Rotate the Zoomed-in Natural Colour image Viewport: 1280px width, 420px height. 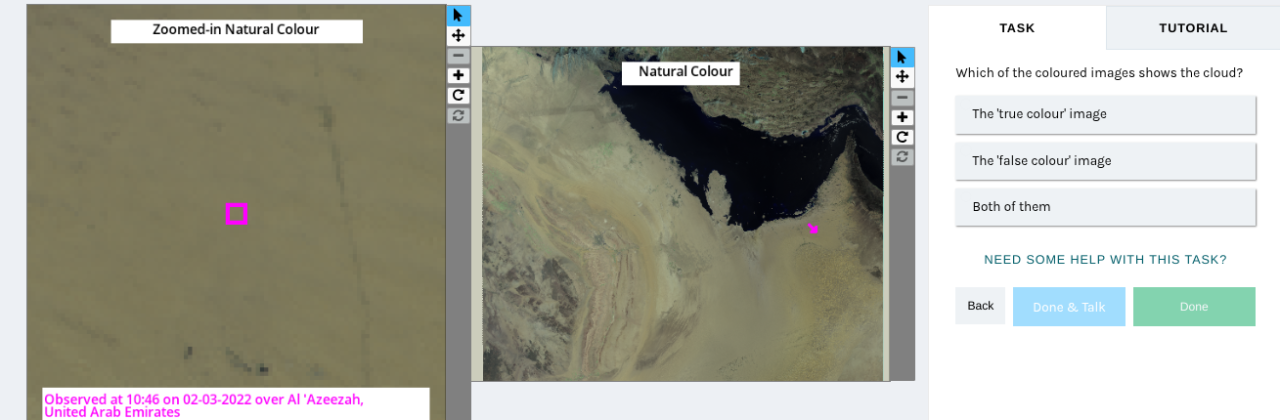(458, 95)
